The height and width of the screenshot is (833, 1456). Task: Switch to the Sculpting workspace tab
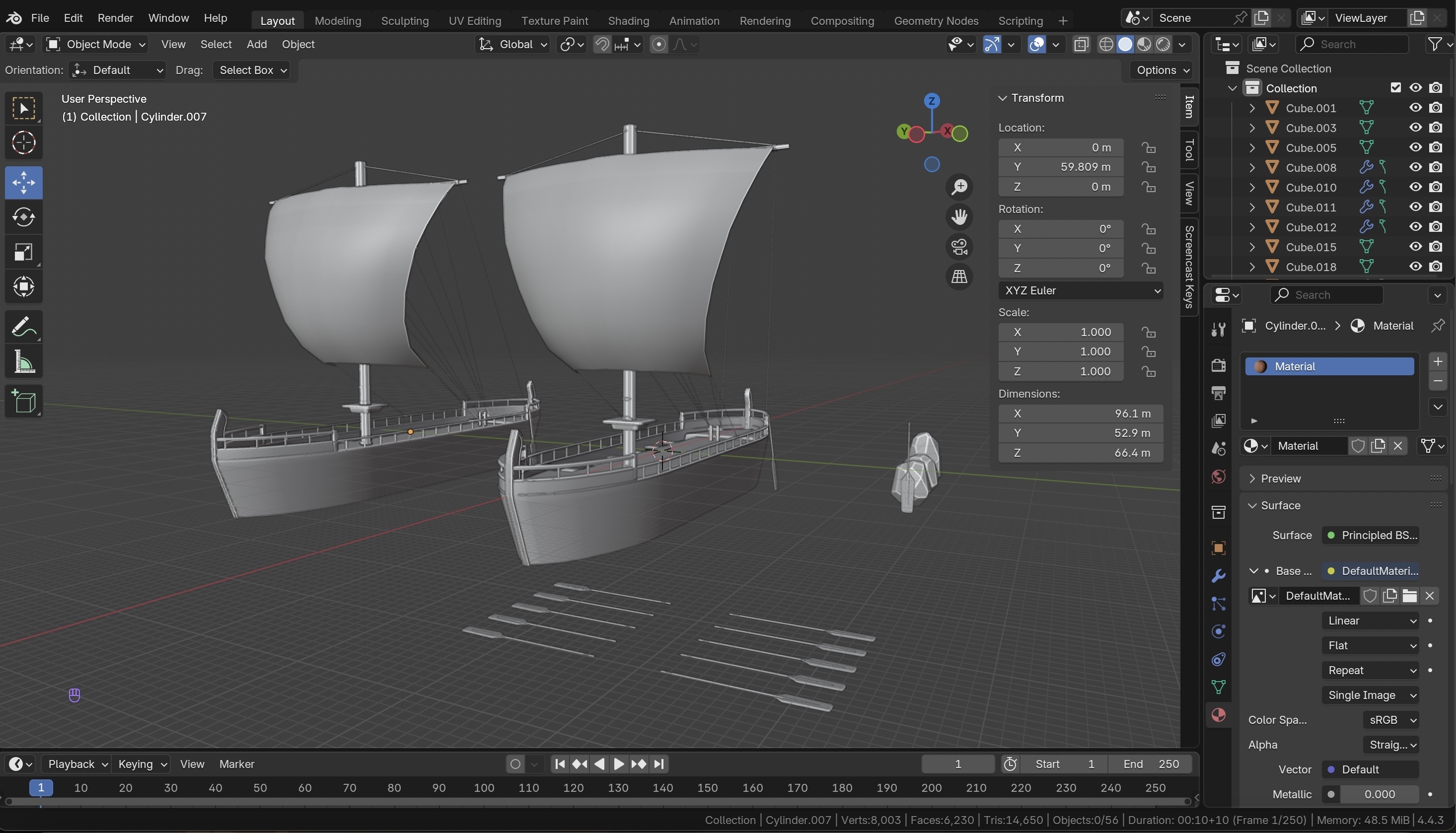[x=405, y=20]
